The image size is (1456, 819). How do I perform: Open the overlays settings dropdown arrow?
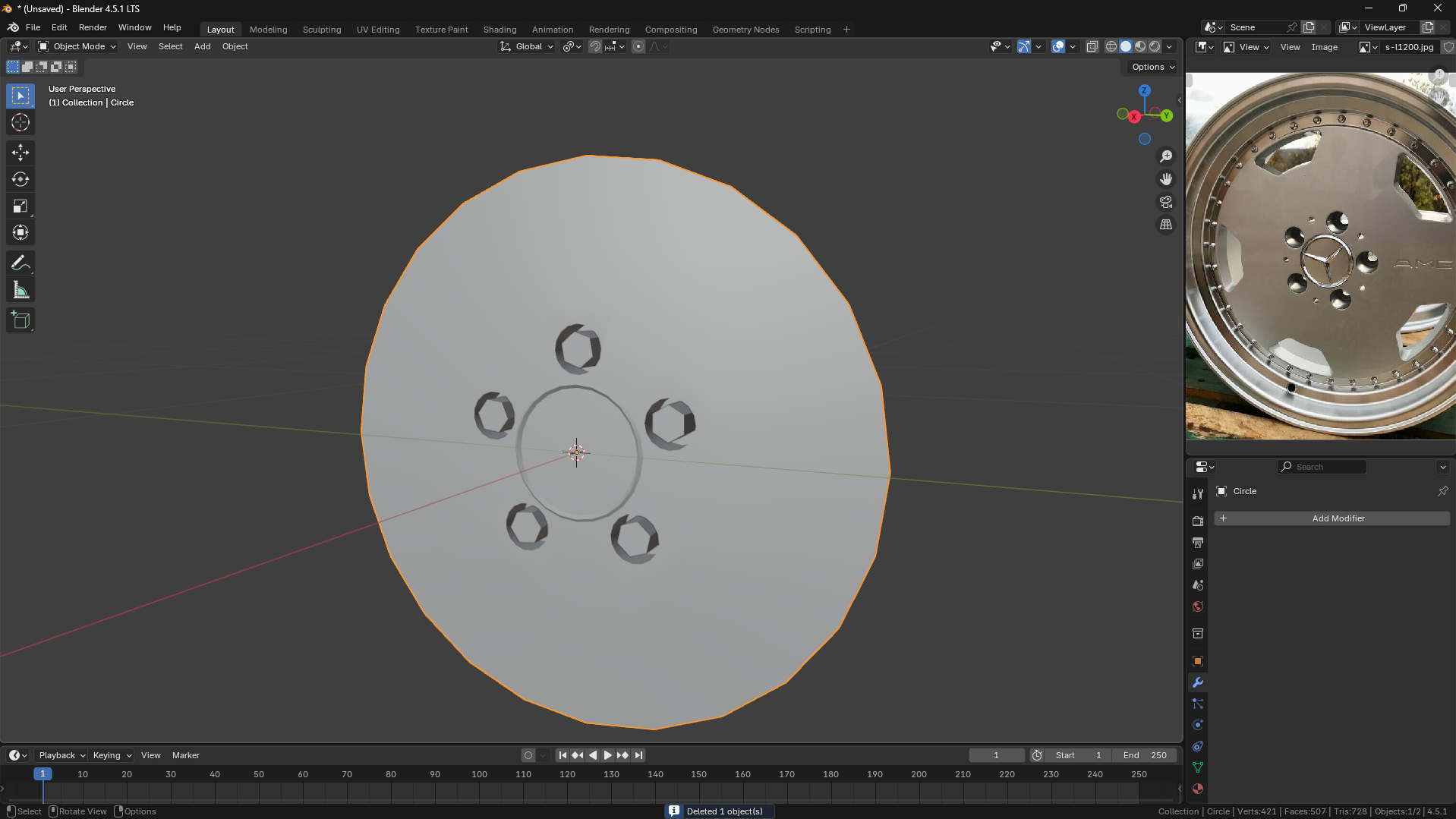(x=1073, y=47)
